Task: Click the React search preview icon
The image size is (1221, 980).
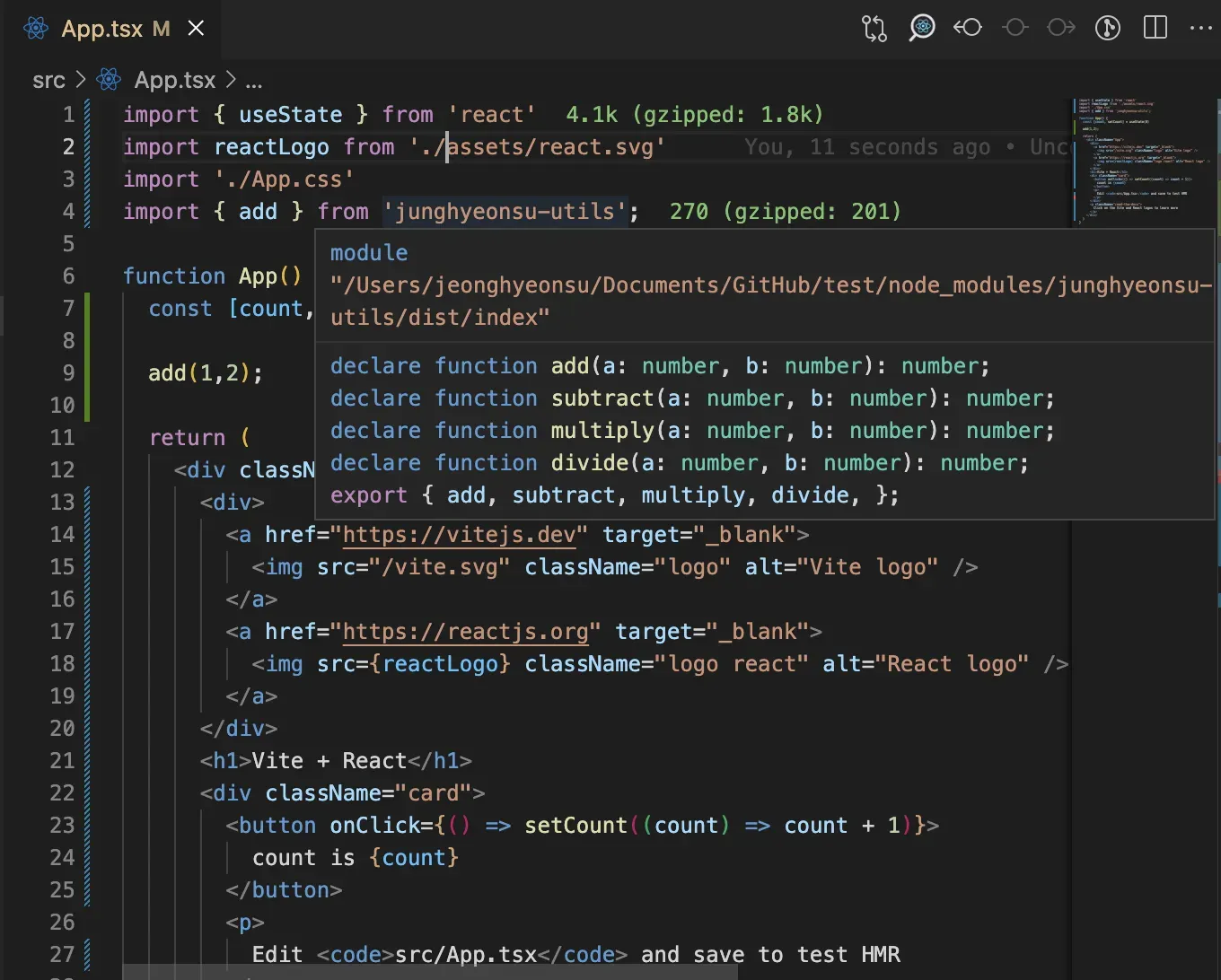Action: [921, 29]
